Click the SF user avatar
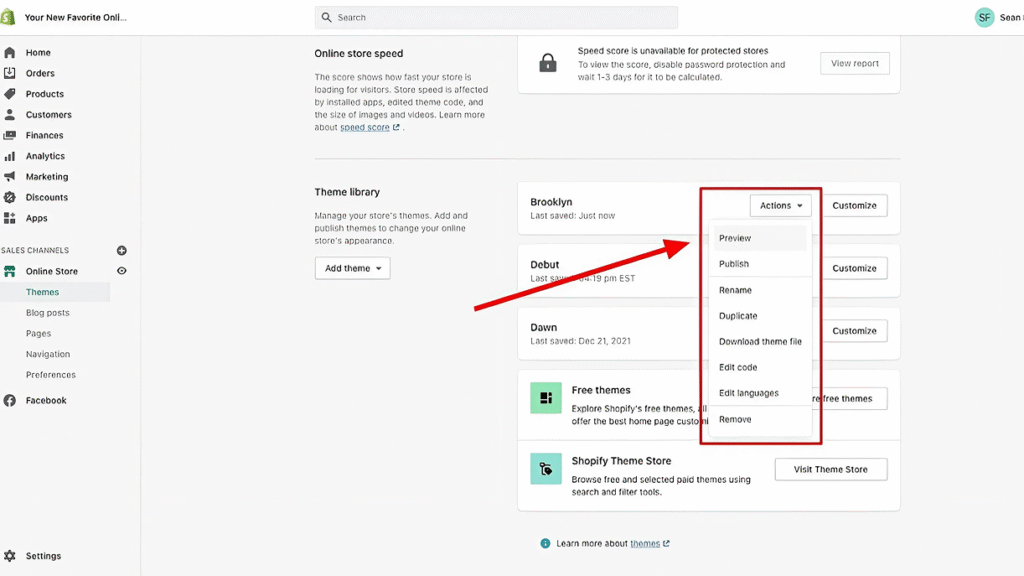Image resolution: width=1024 pixels, height=576 pixels. 984,18
